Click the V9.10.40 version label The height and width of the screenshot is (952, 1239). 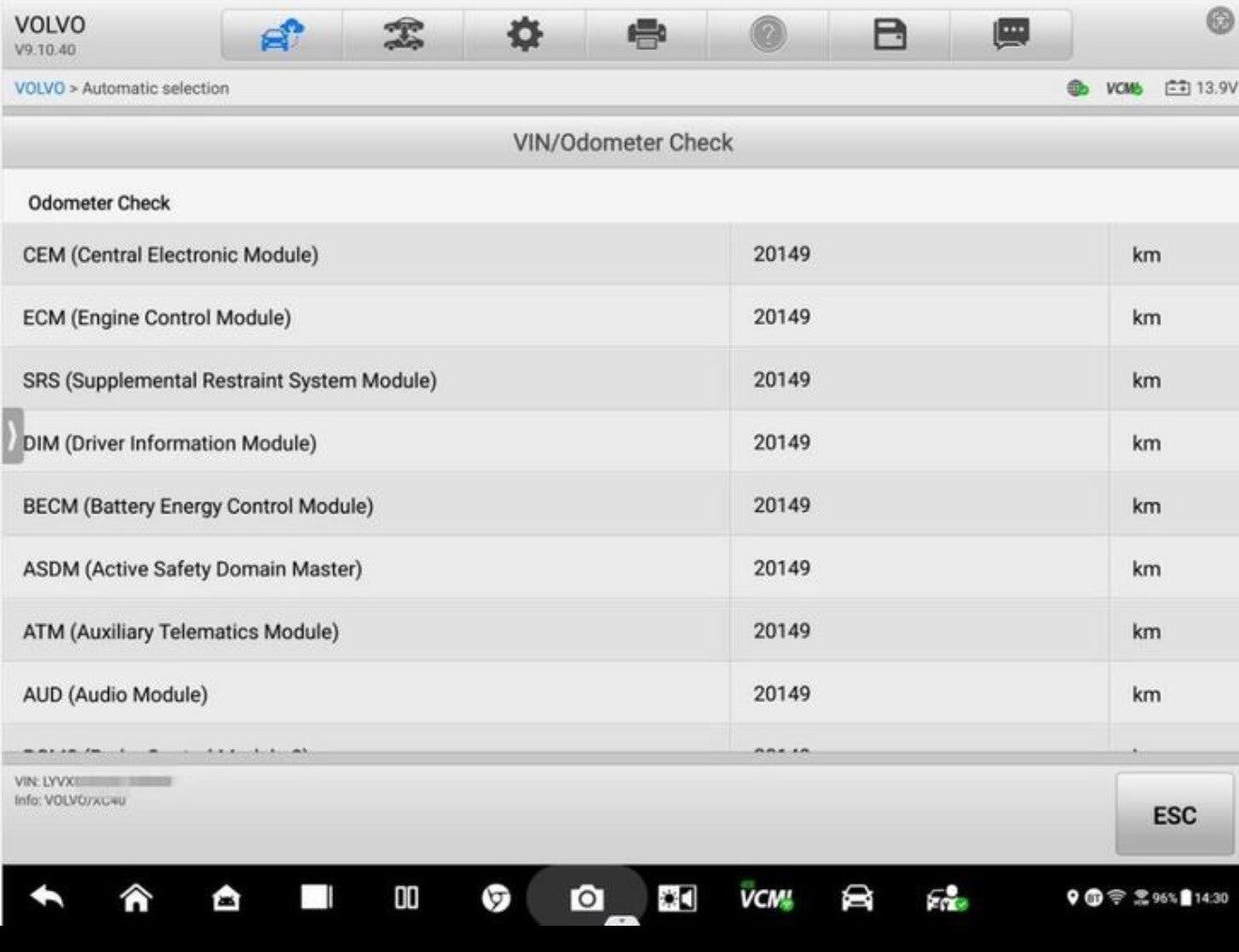click(x=45, y=50)
